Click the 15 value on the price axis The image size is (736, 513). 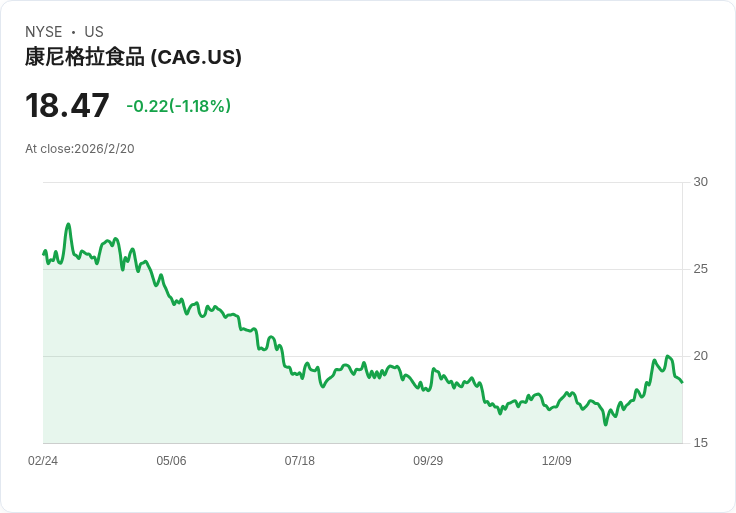[700, 443]
